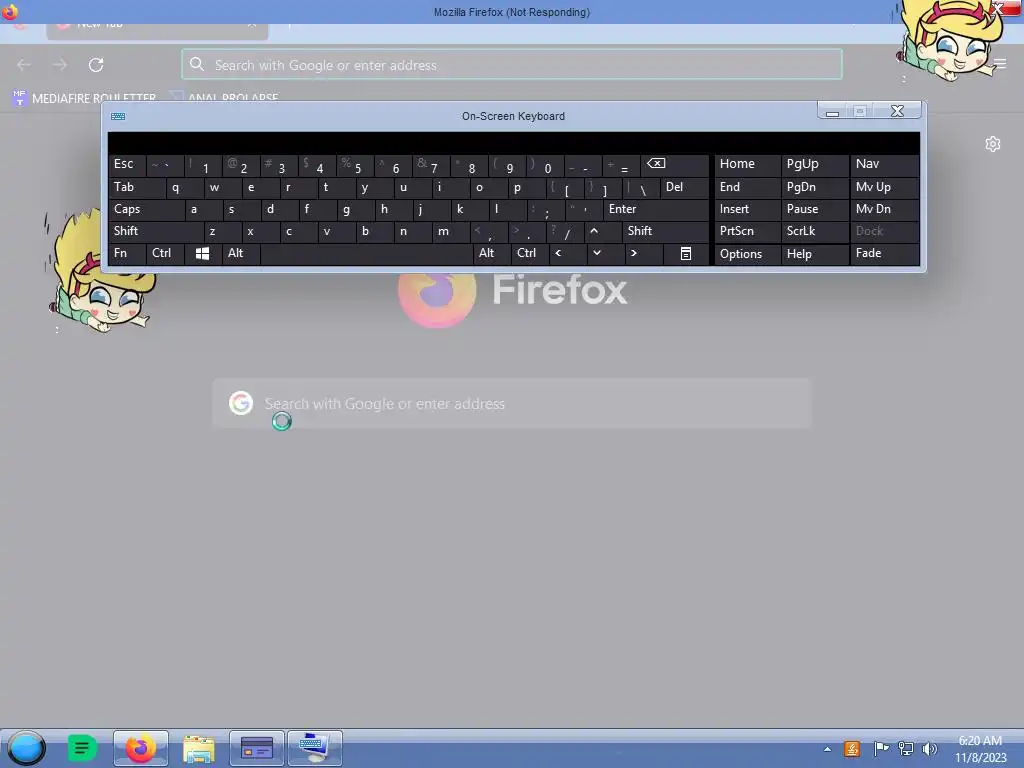
Task: Tap the PgDn key
Action: click(815, 187)
